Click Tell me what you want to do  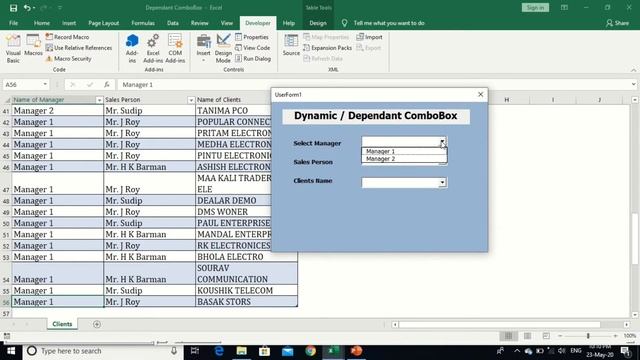click(389, 23)
